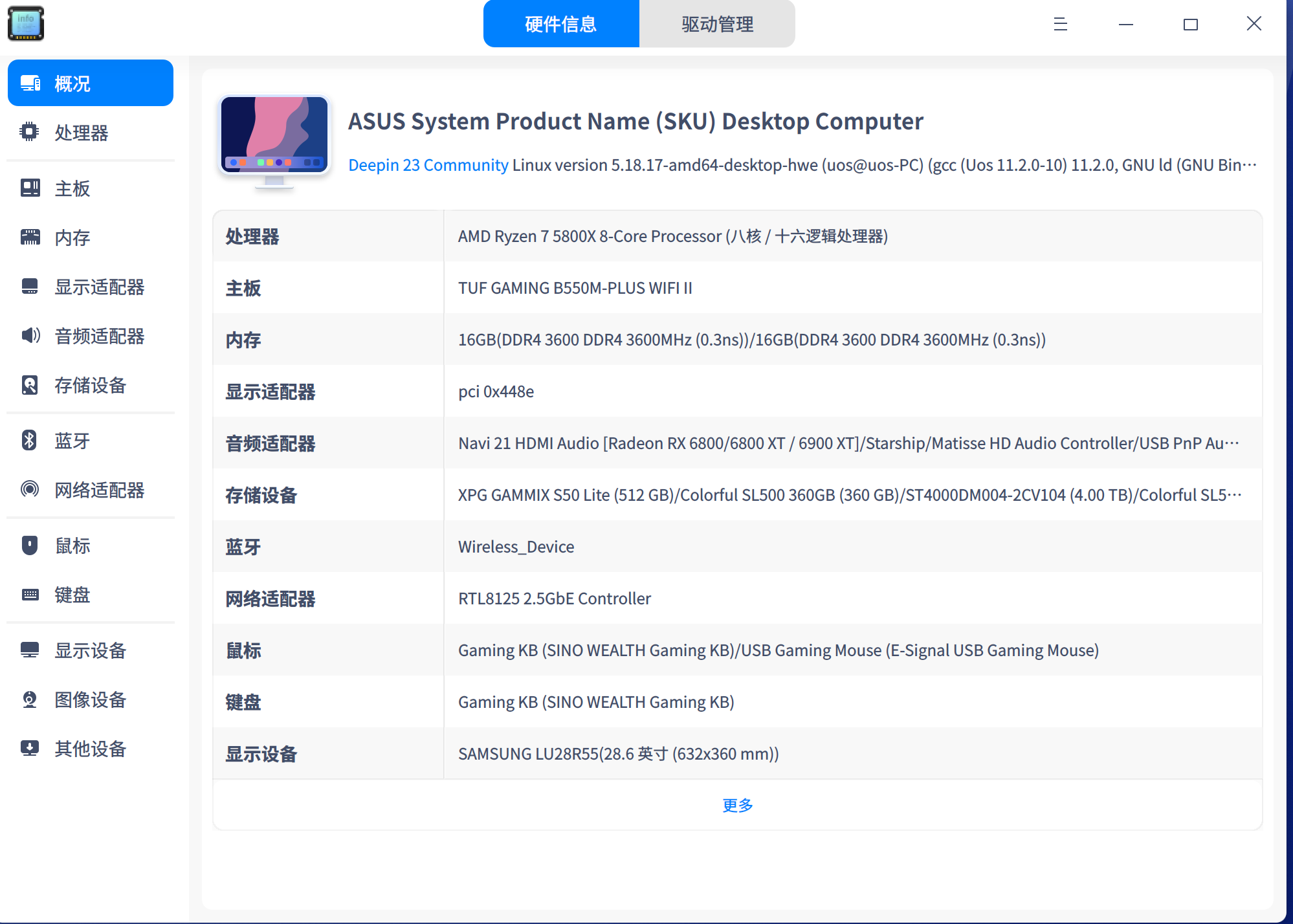This screenshot has width=1293, height=924.
Task: Click the info app logo in titlebar
Action: point(25,23)
